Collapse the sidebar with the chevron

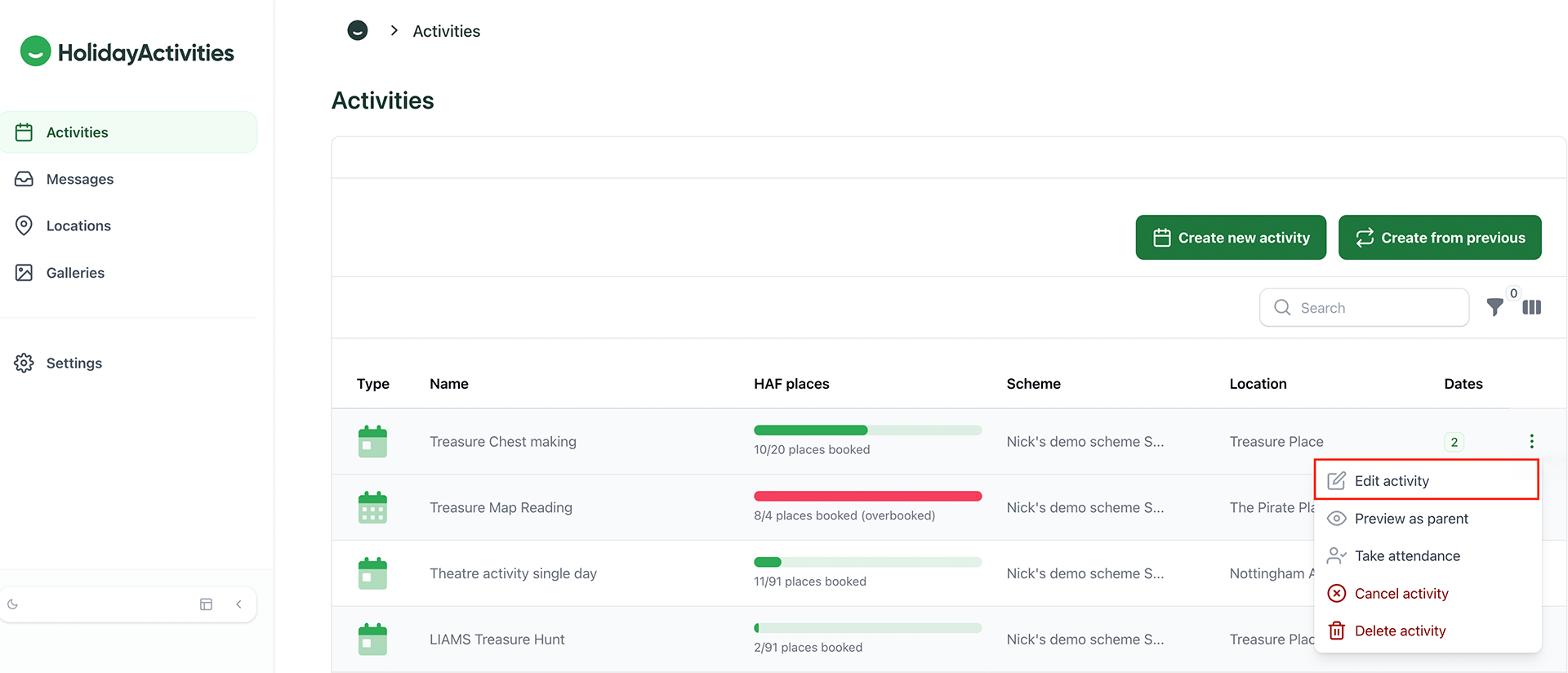pyautogui.click(x=238, y=604)
